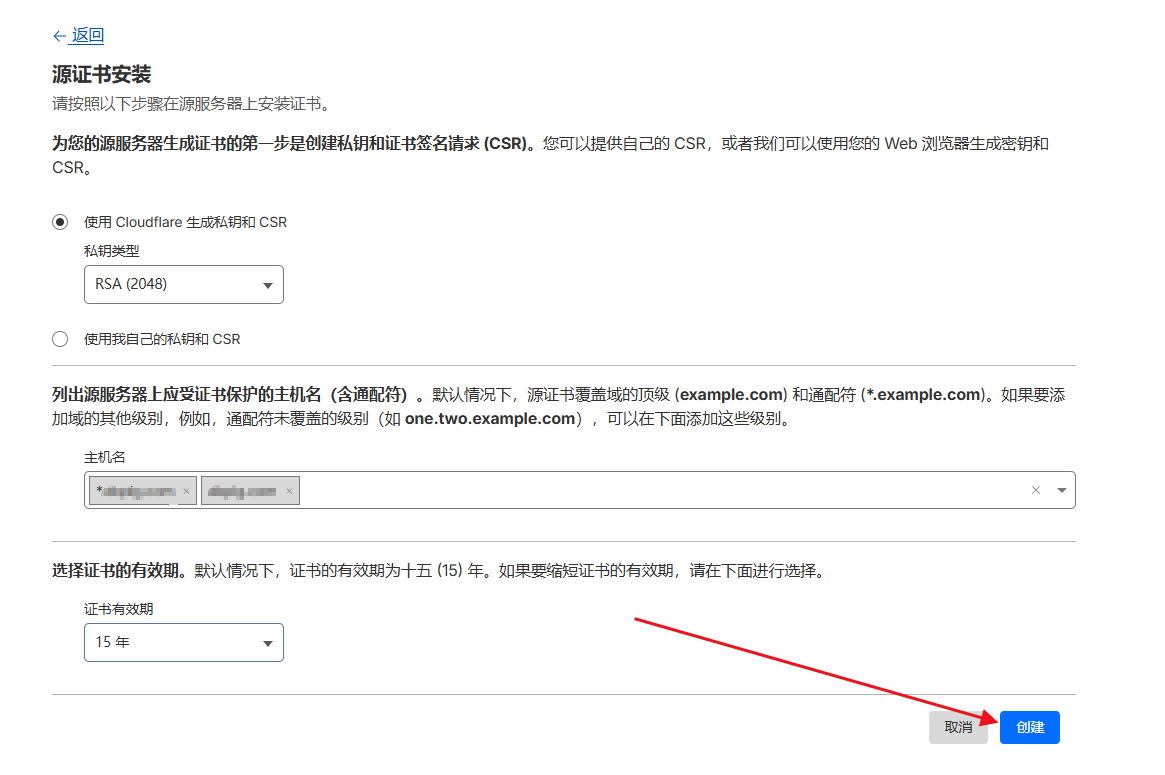Open the 证书有效期 dropdown showing 15 年

[183, 643]
